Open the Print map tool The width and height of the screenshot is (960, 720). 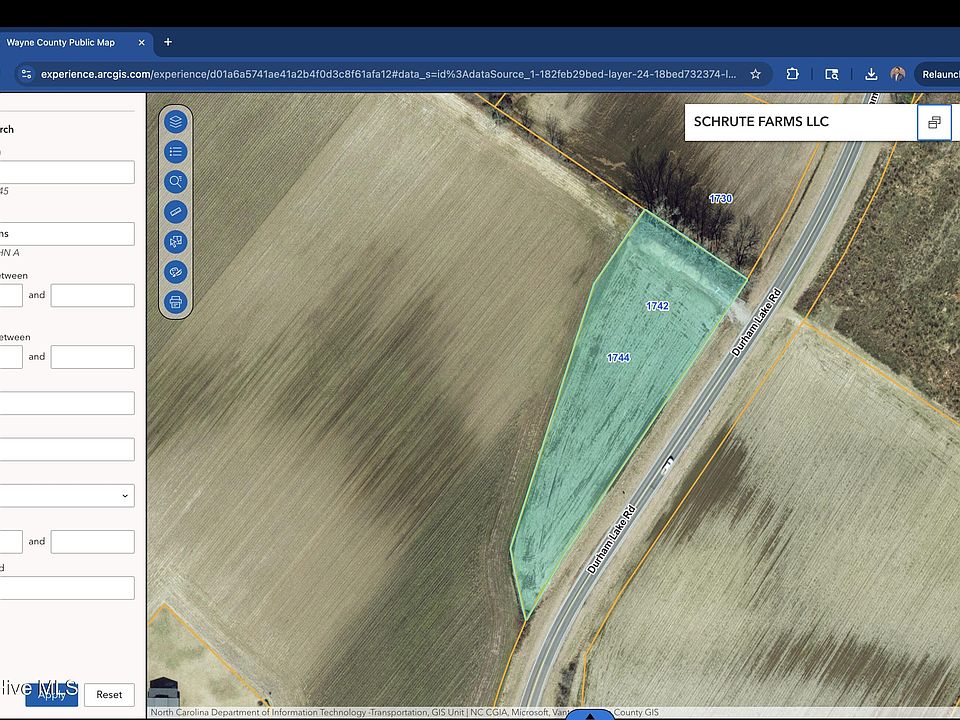pyautogui.click(x=176, y=301)
